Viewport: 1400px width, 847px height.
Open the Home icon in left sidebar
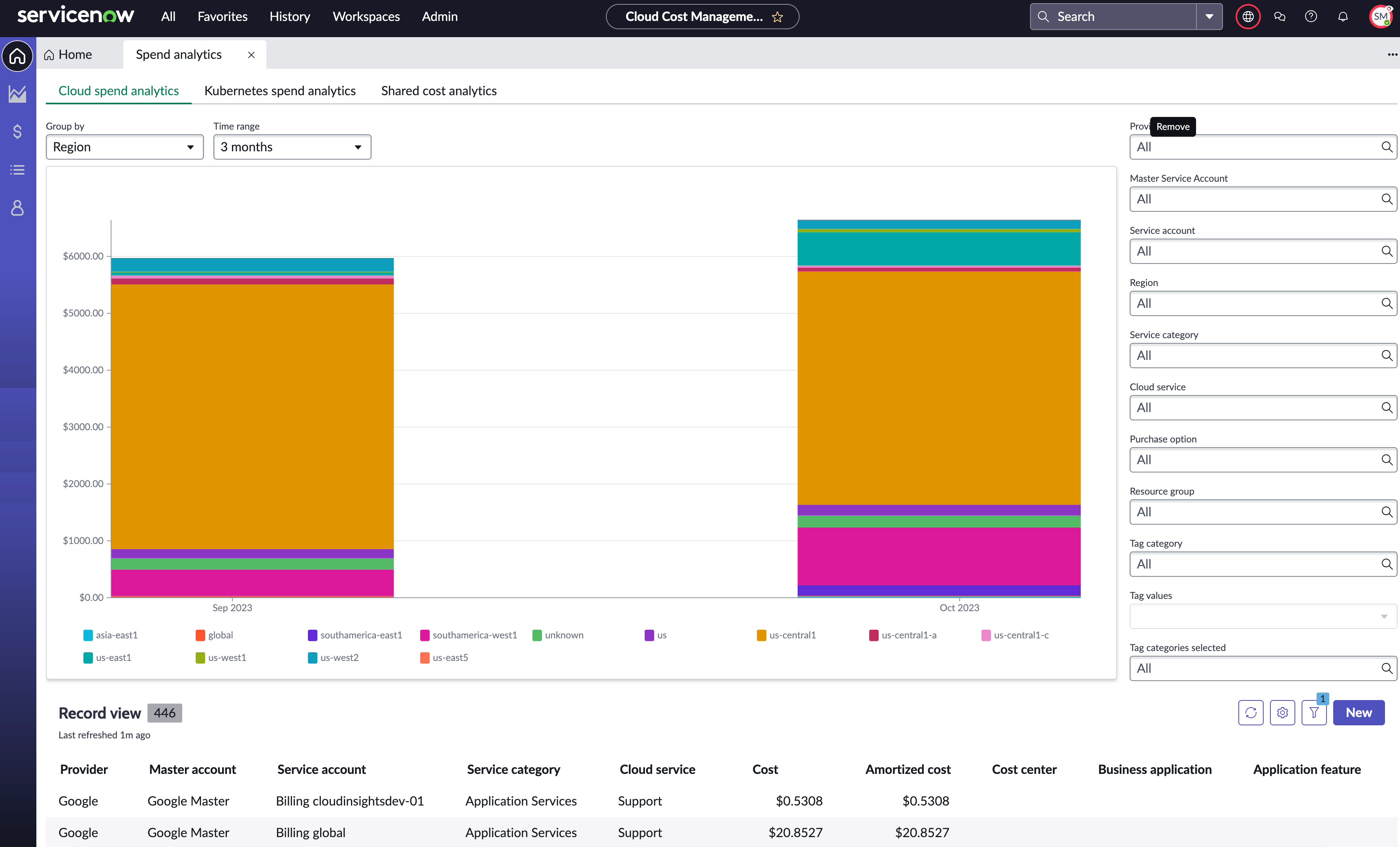click(x=18, y=56)
